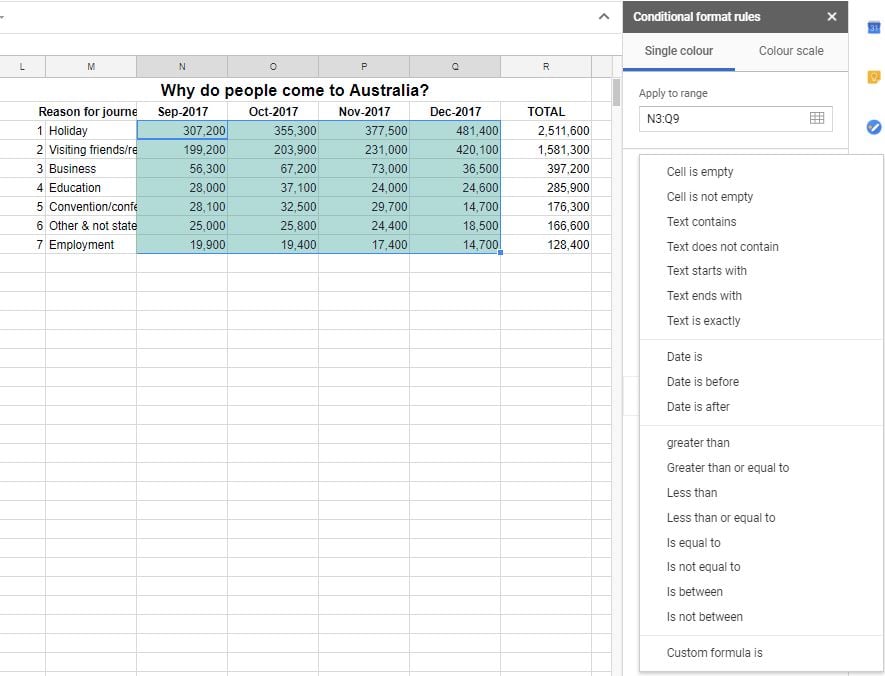Click the Education Oct-2017 cell 37,100
885x676 pixels.
(273, 188)
